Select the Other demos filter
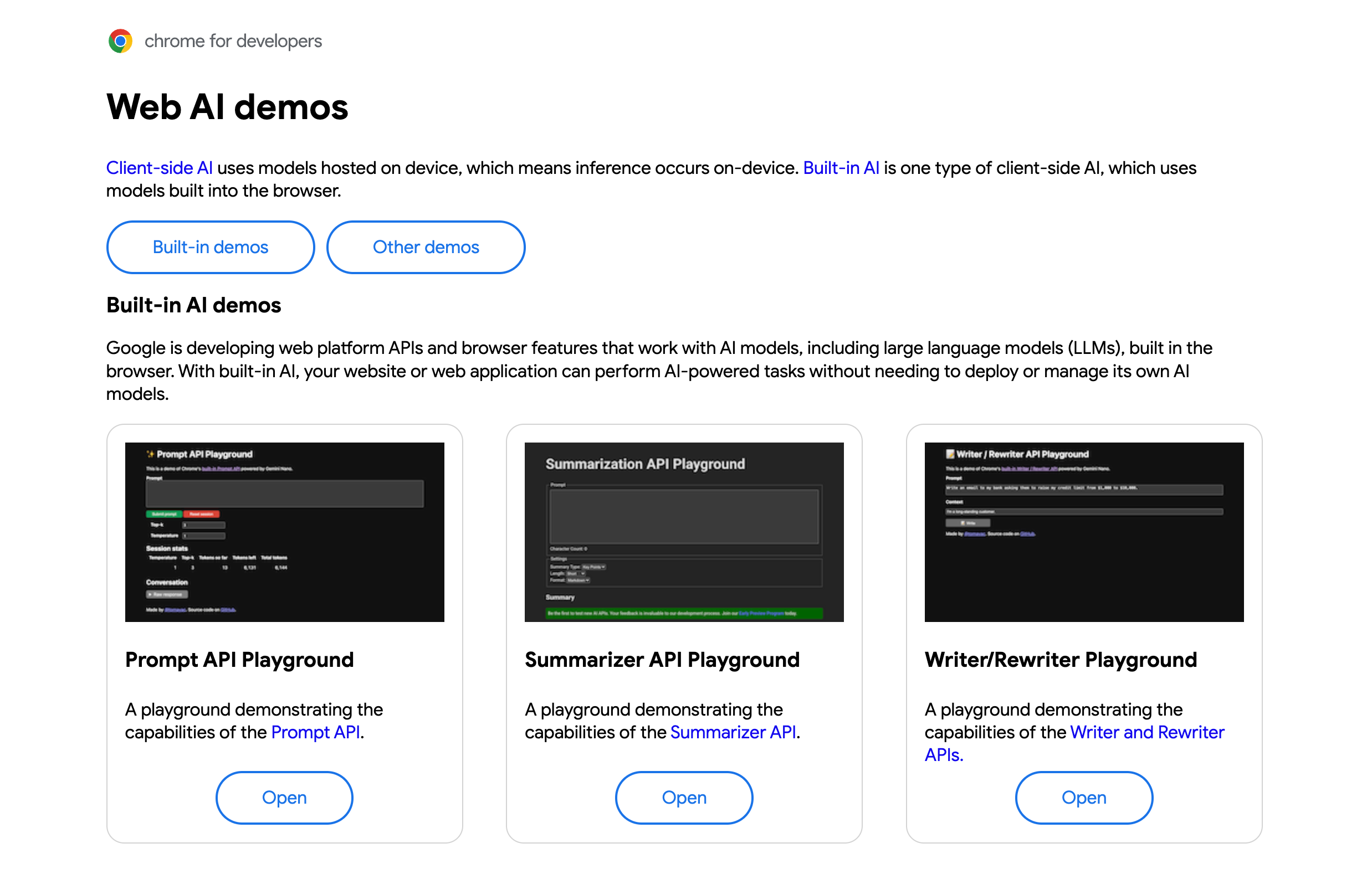 coord(426,247)
